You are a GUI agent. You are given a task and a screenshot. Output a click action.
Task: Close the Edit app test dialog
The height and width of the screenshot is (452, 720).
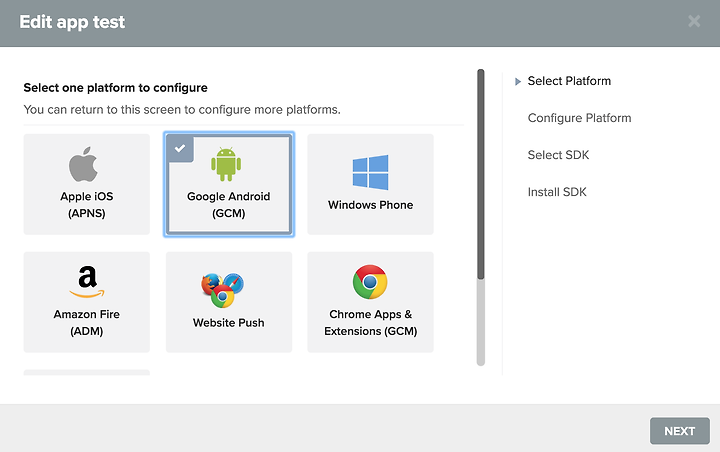(x=694, y=21)
